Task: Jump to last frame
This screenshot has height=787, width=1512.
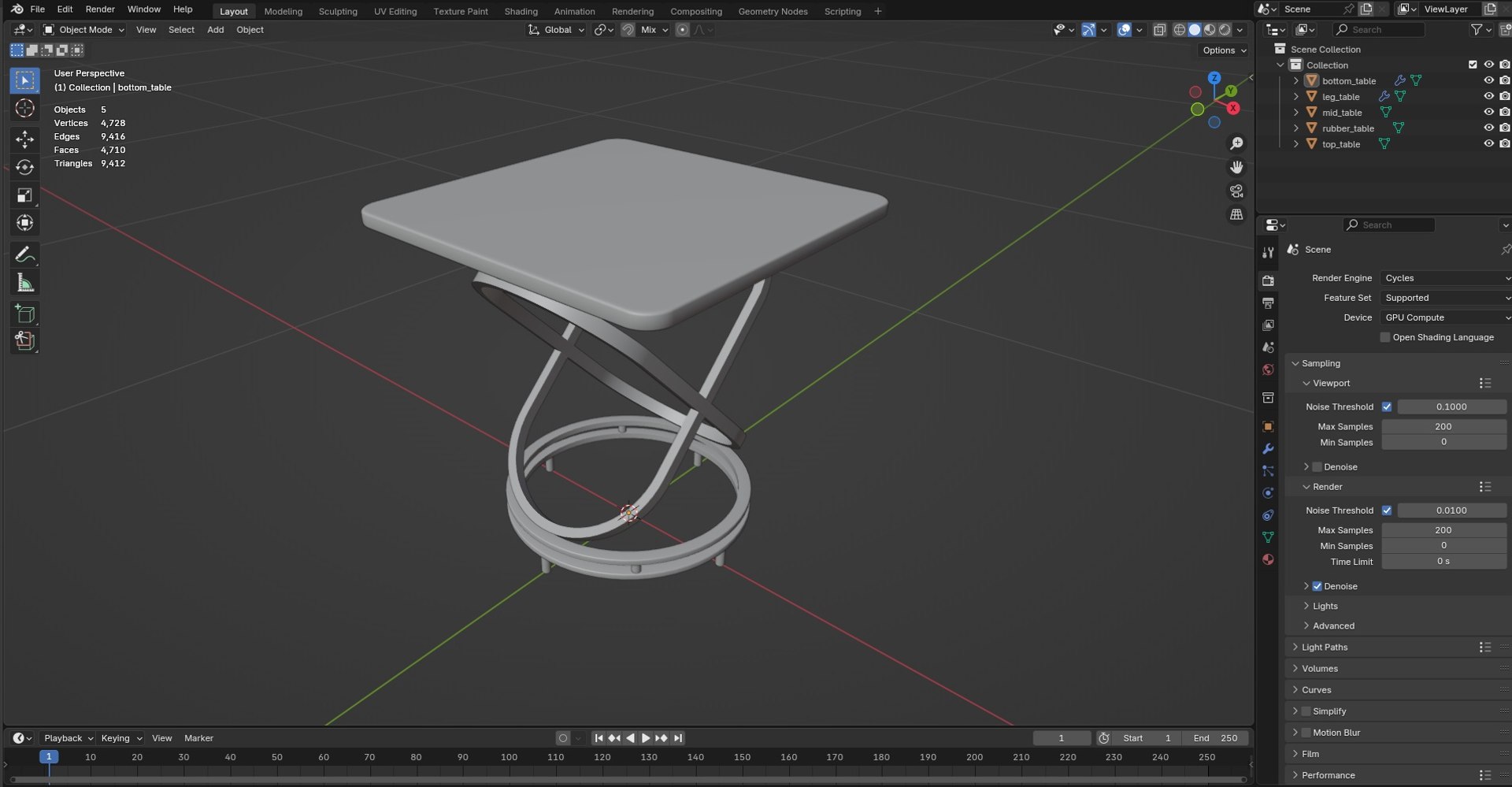Action: coord(678,738)
